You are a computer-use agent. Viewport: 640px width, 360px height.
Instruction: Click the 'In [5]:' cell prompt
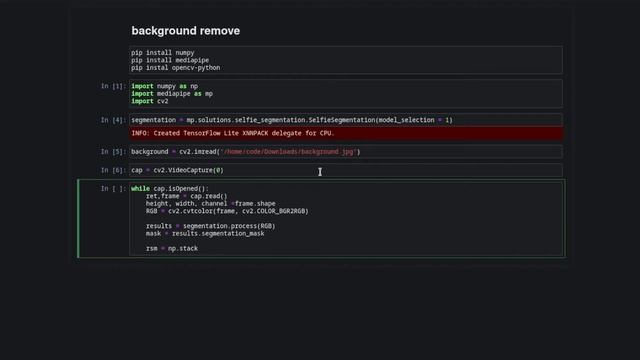tap(113, 152)
